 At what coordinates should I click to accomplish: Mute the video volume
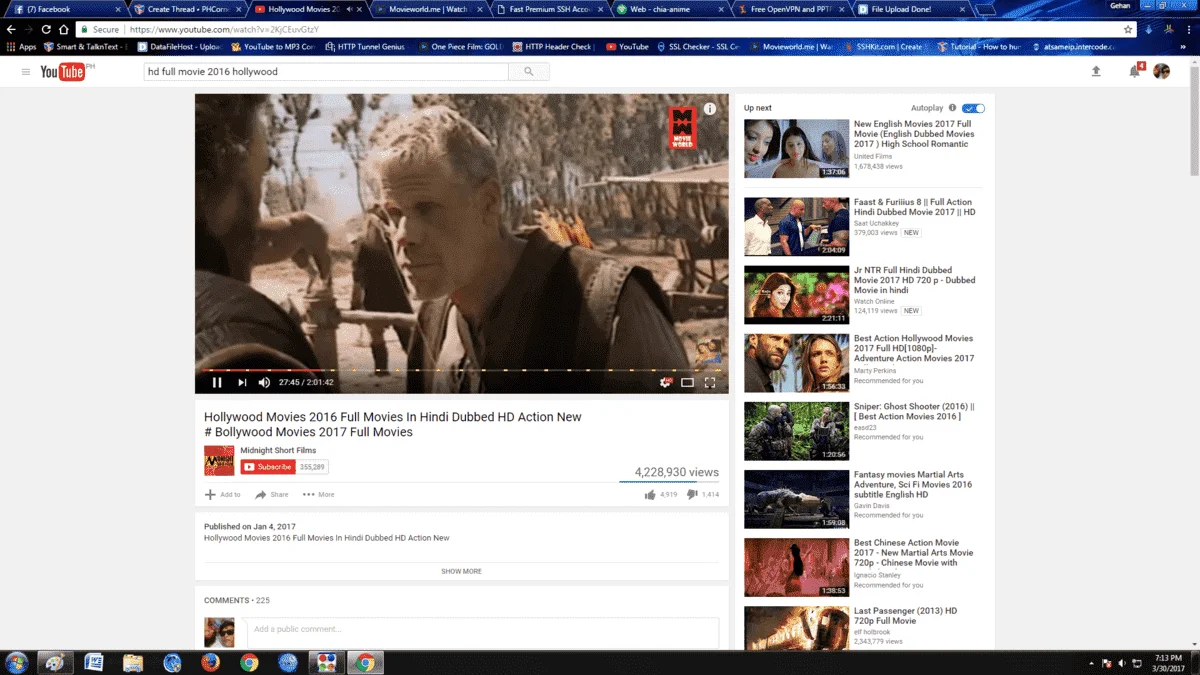coord(264,382)
